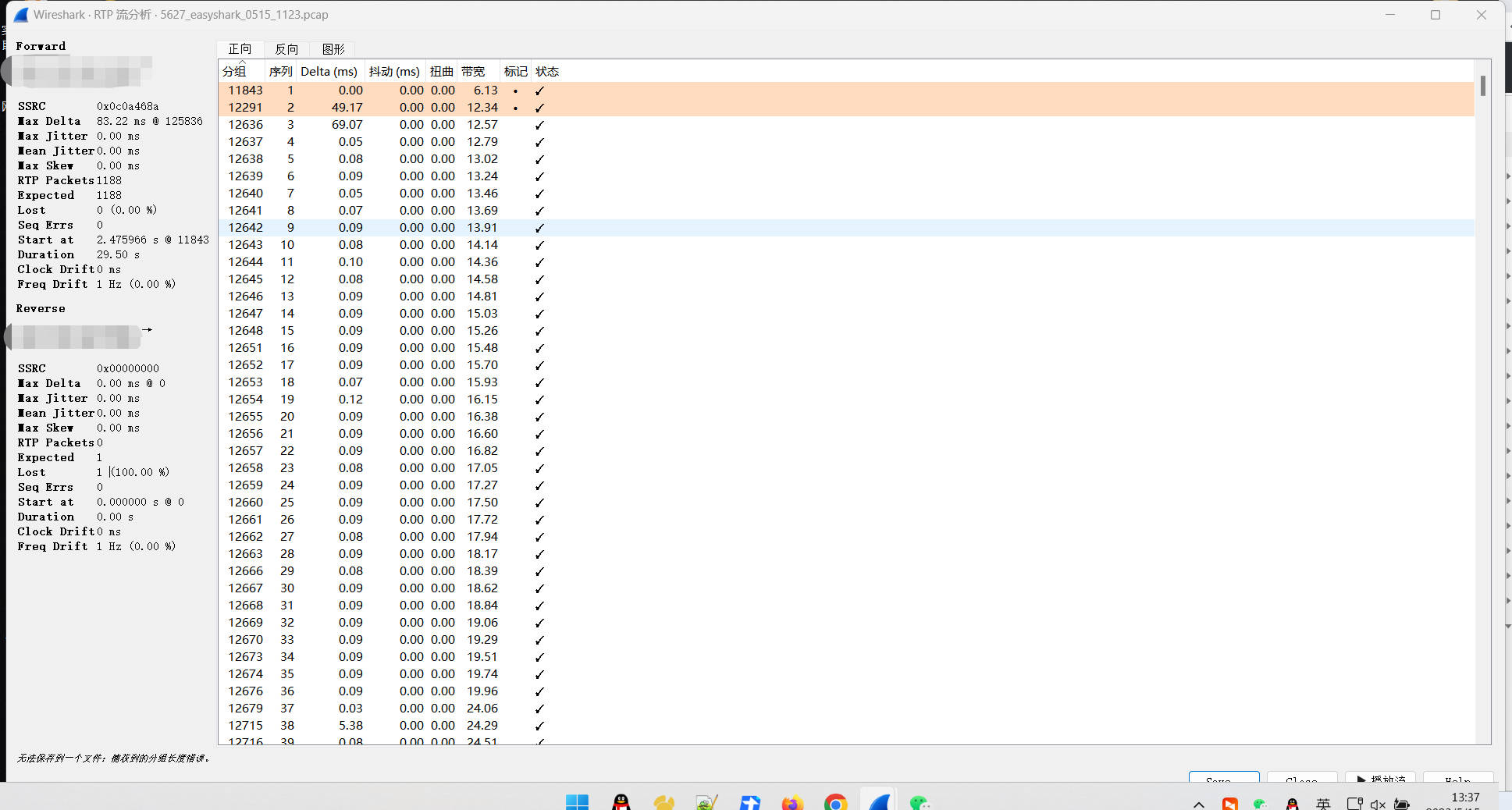Click the Forward section heading
The height and width of the screenshot is (810, 1512).
pos(41,46)
